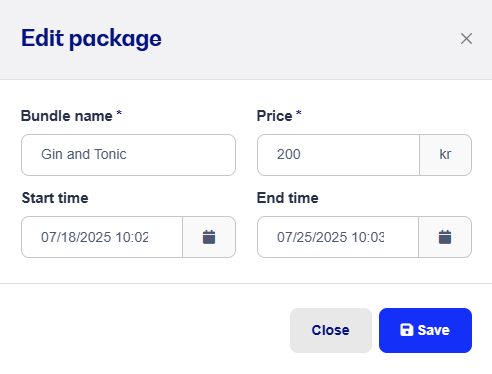The height and width of the screenshot is (374, 492).
Task: Click the Bundle name label
Action: point(67,116)
